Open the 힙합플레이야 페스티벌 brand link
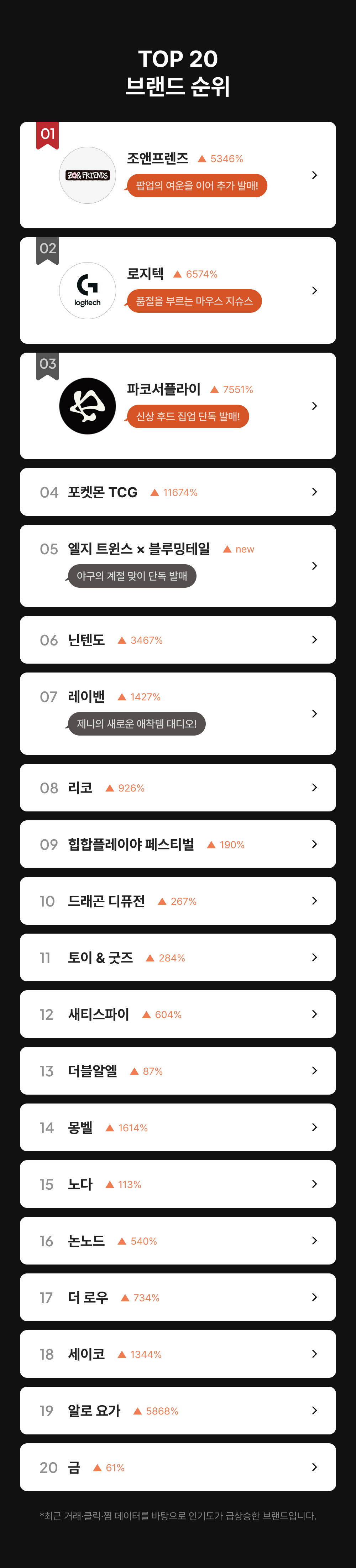 click(x=131, y=844)
